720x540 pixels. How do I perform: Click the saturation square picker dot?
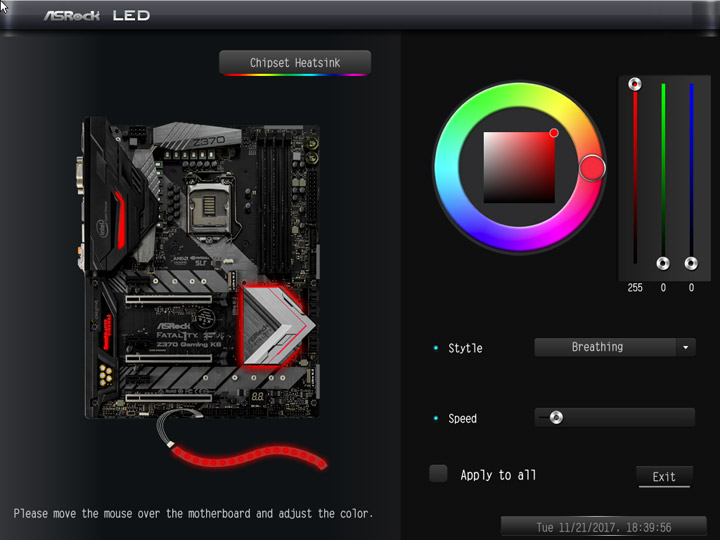[554, 133]
